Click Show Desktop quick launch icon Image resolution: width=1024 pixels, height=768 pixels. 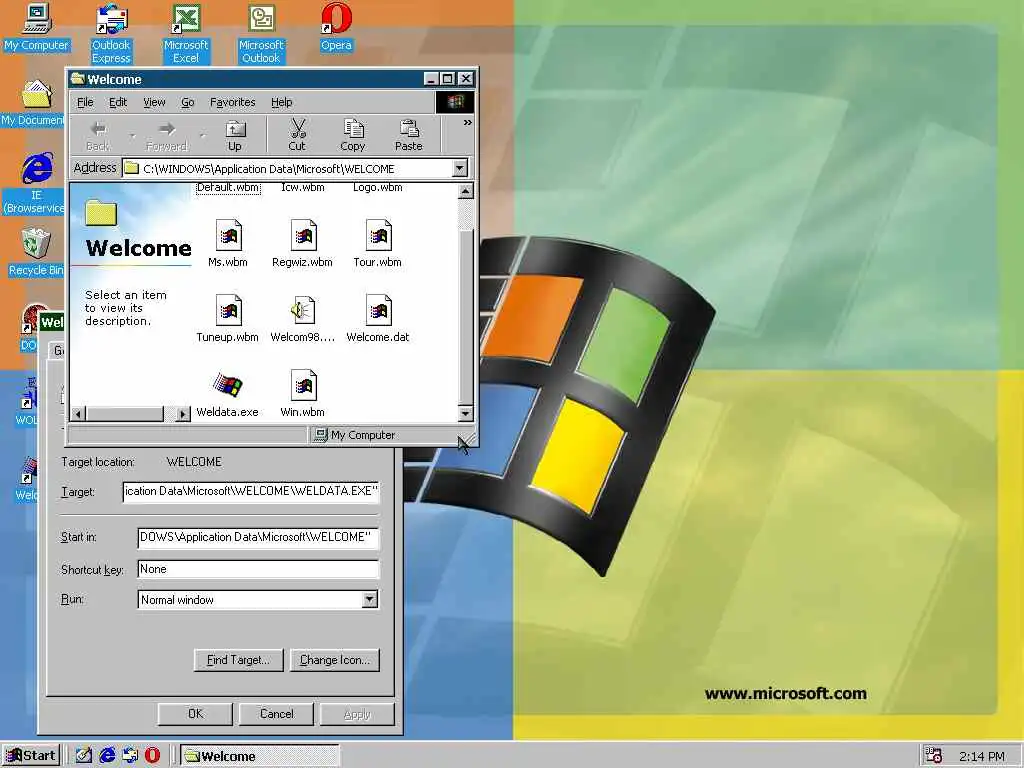[84, 756]
